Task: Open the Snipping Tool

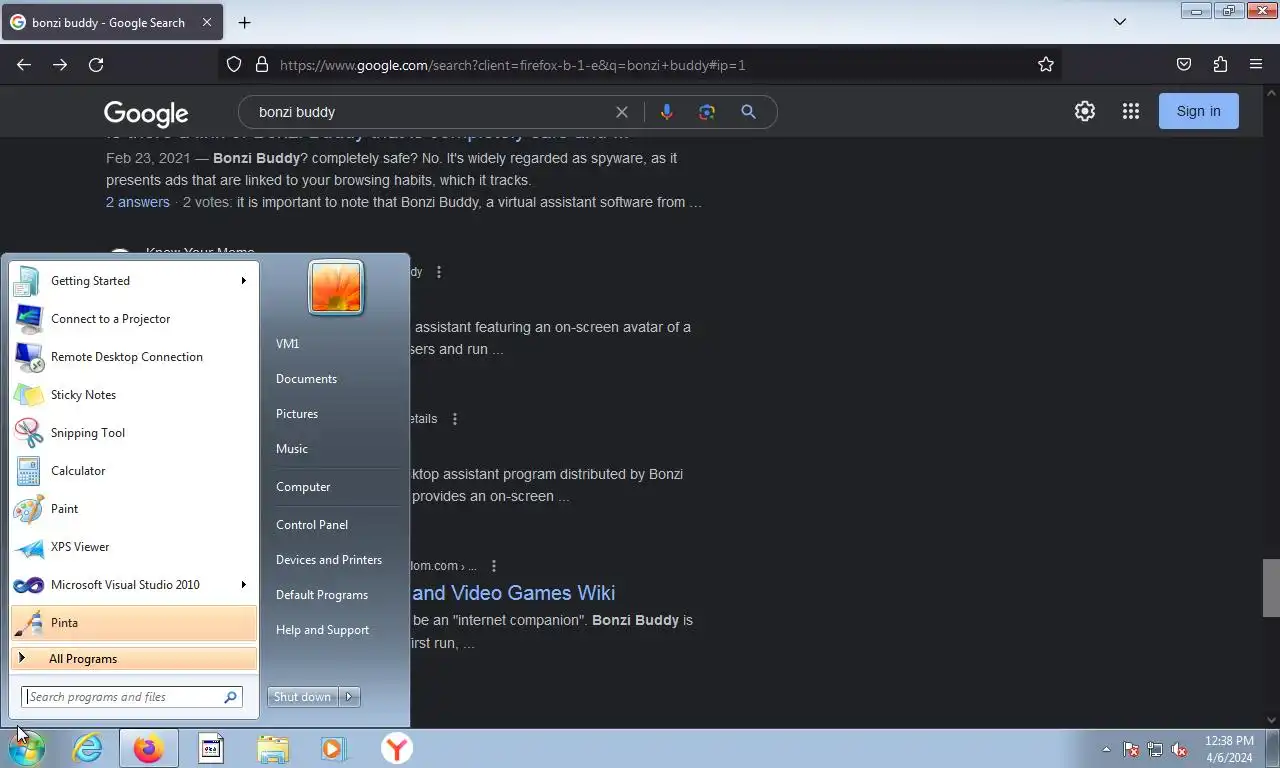Action: tap(133, 433)
